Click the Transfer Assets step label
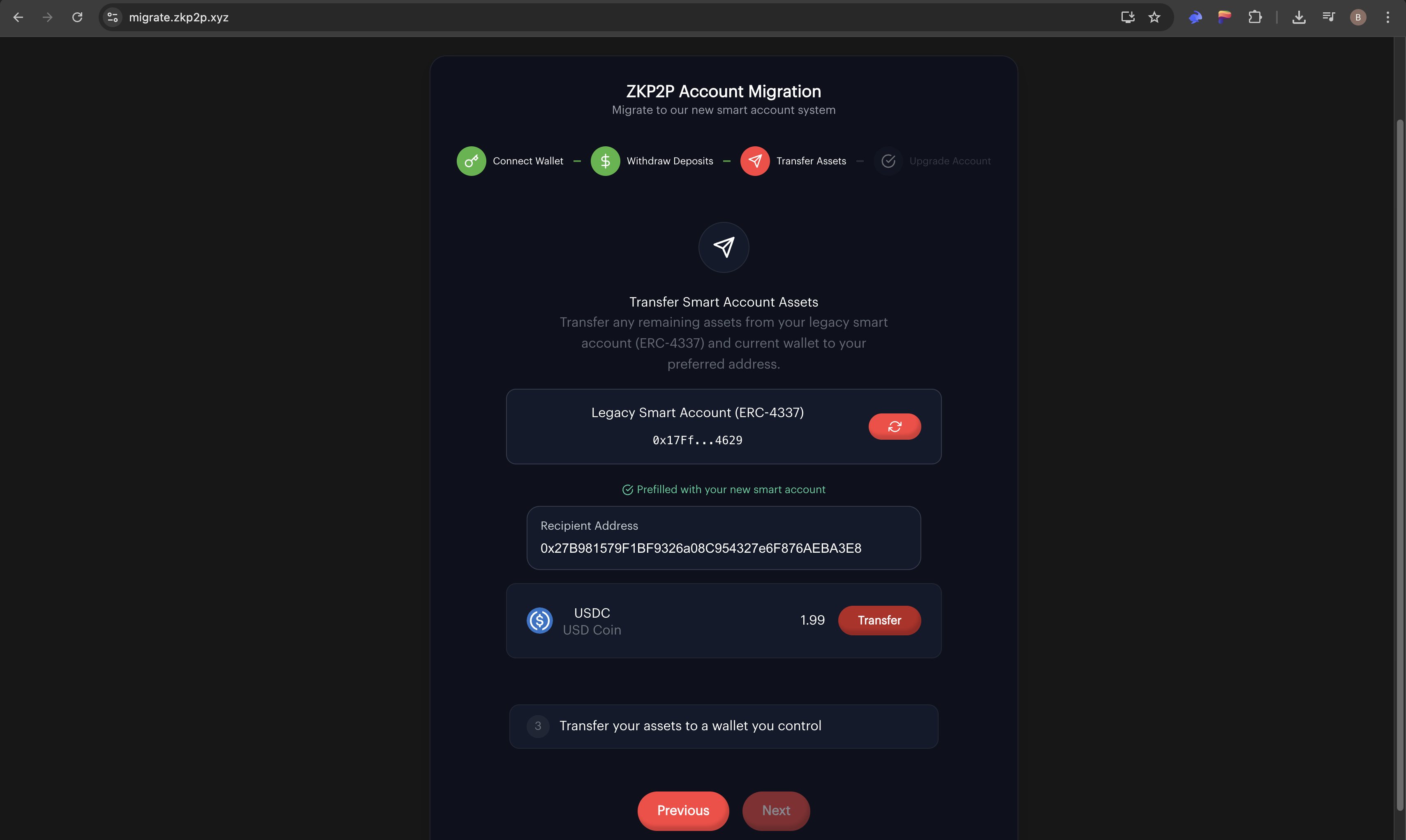1406x840 pixels. 811,162
